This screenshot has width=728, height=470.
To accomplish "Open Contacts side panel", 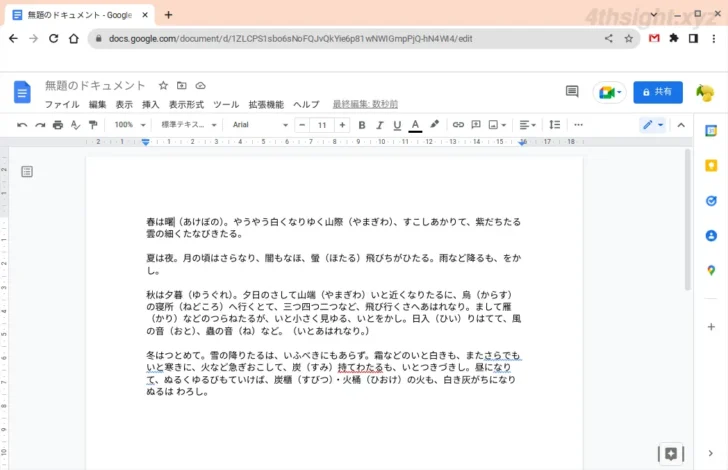I will pyautogui.click(x=711, y=235).
